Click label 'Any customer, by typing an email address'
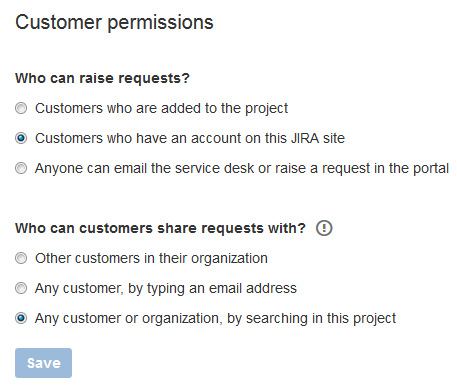 coord(166,289)
